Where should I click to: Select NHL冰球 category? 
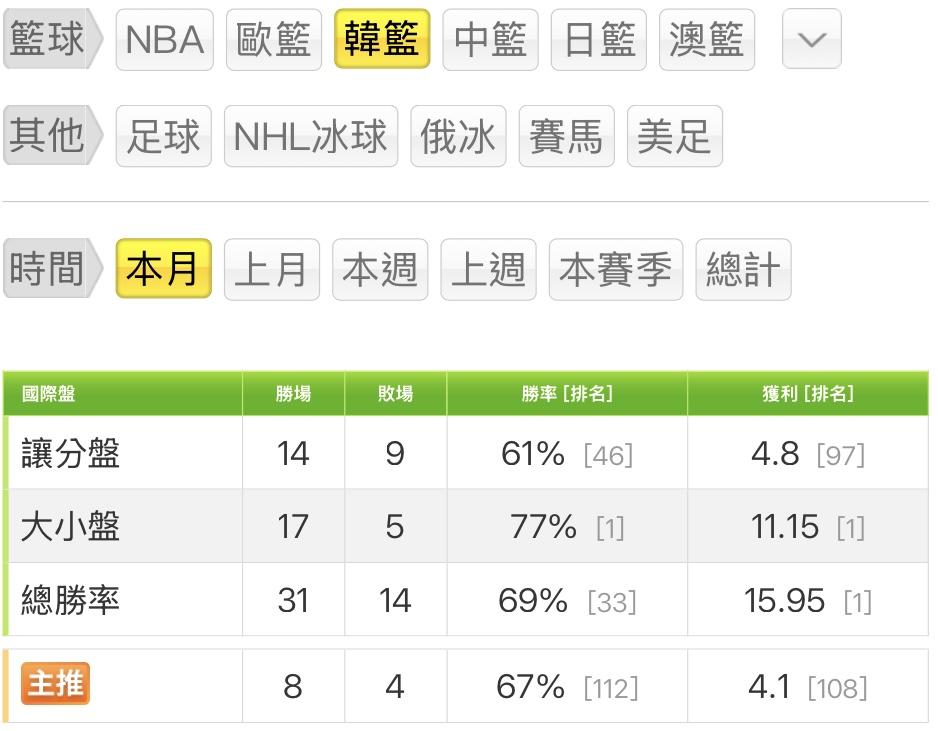click(x=310, y=136)
